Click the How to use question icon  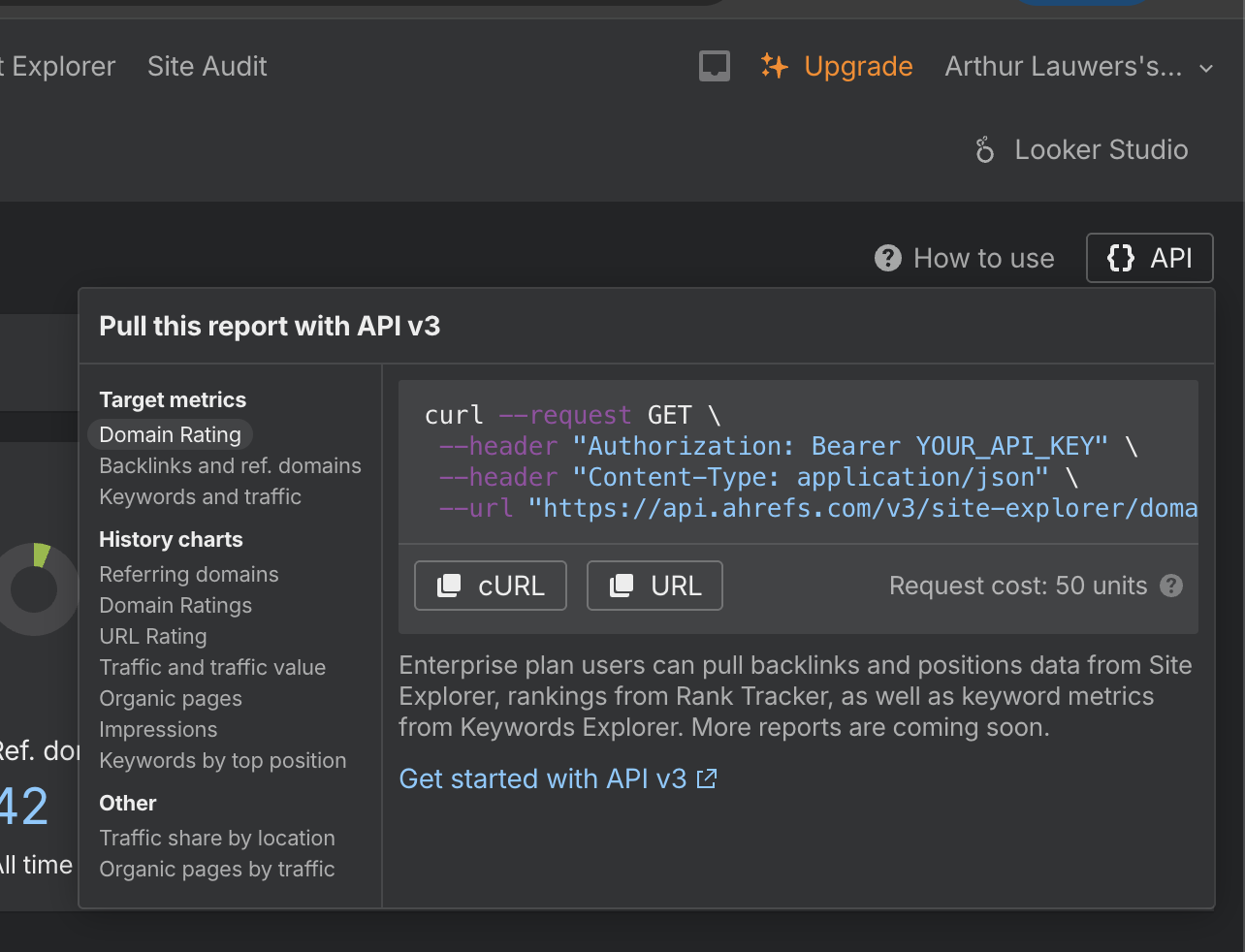[887, 258]
